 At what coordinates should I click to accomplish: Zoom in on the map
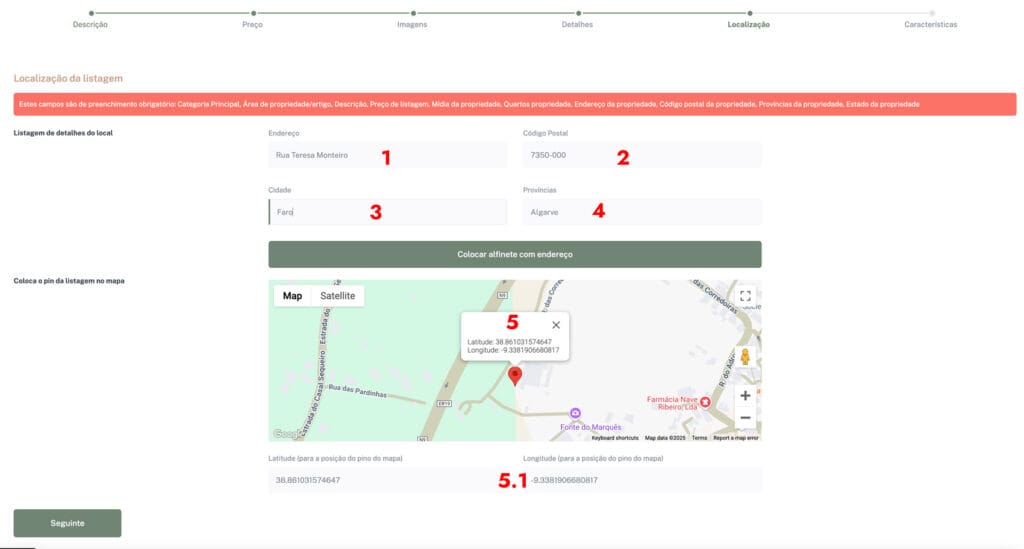[745, 396]
